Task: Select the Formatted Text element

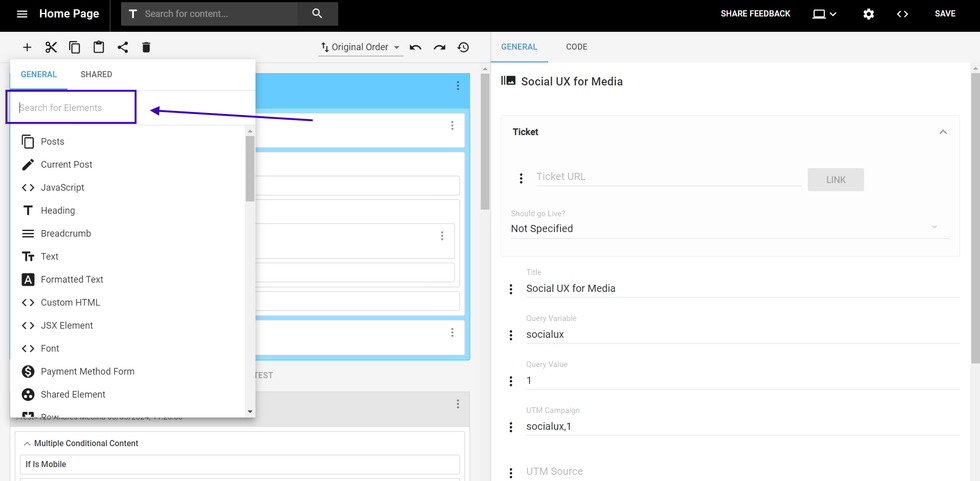Action: (72, 279)
